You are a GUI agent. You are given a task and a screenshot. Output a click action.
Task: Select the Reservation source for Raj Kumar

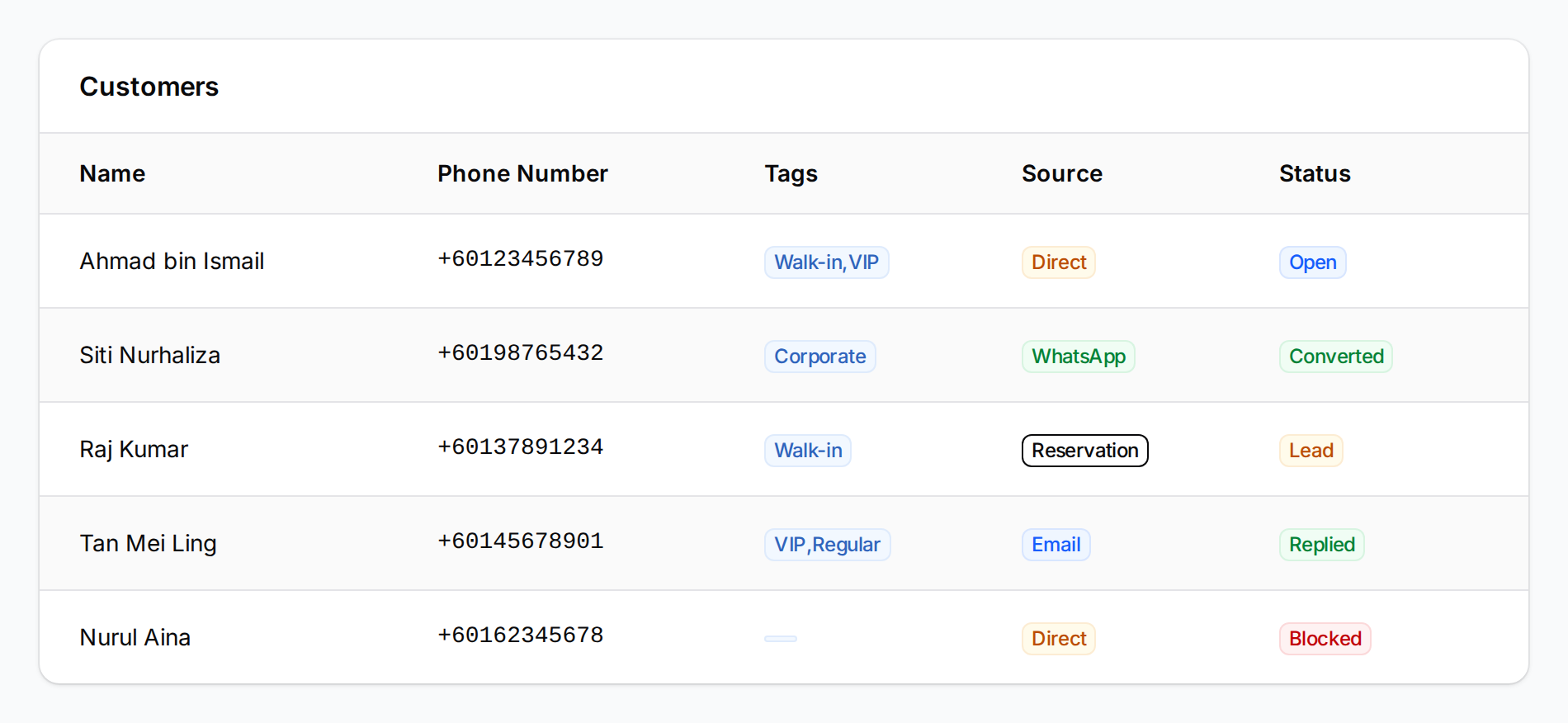pos(1084,450)
